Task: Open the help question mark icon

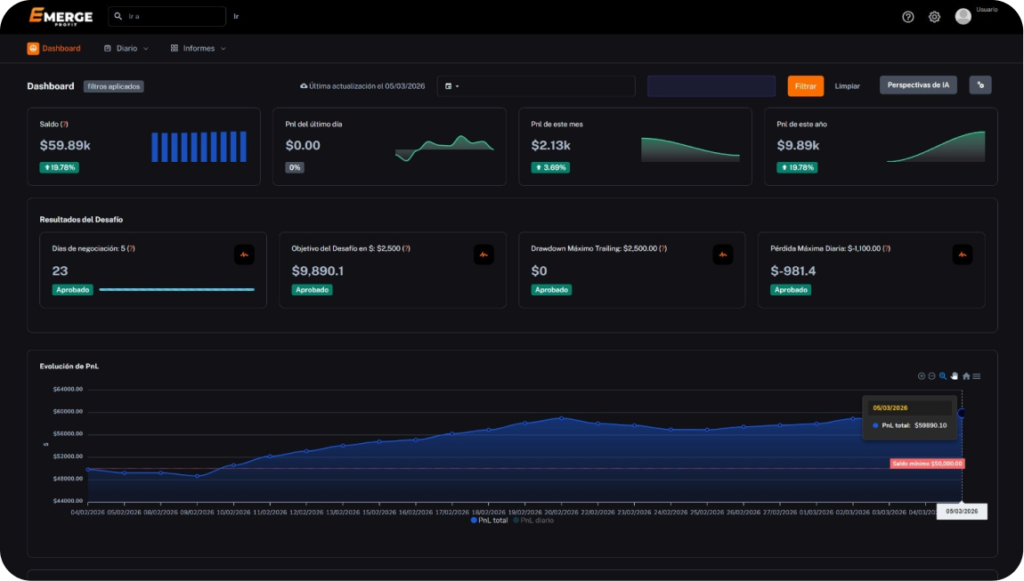Action: coord(908,17)
